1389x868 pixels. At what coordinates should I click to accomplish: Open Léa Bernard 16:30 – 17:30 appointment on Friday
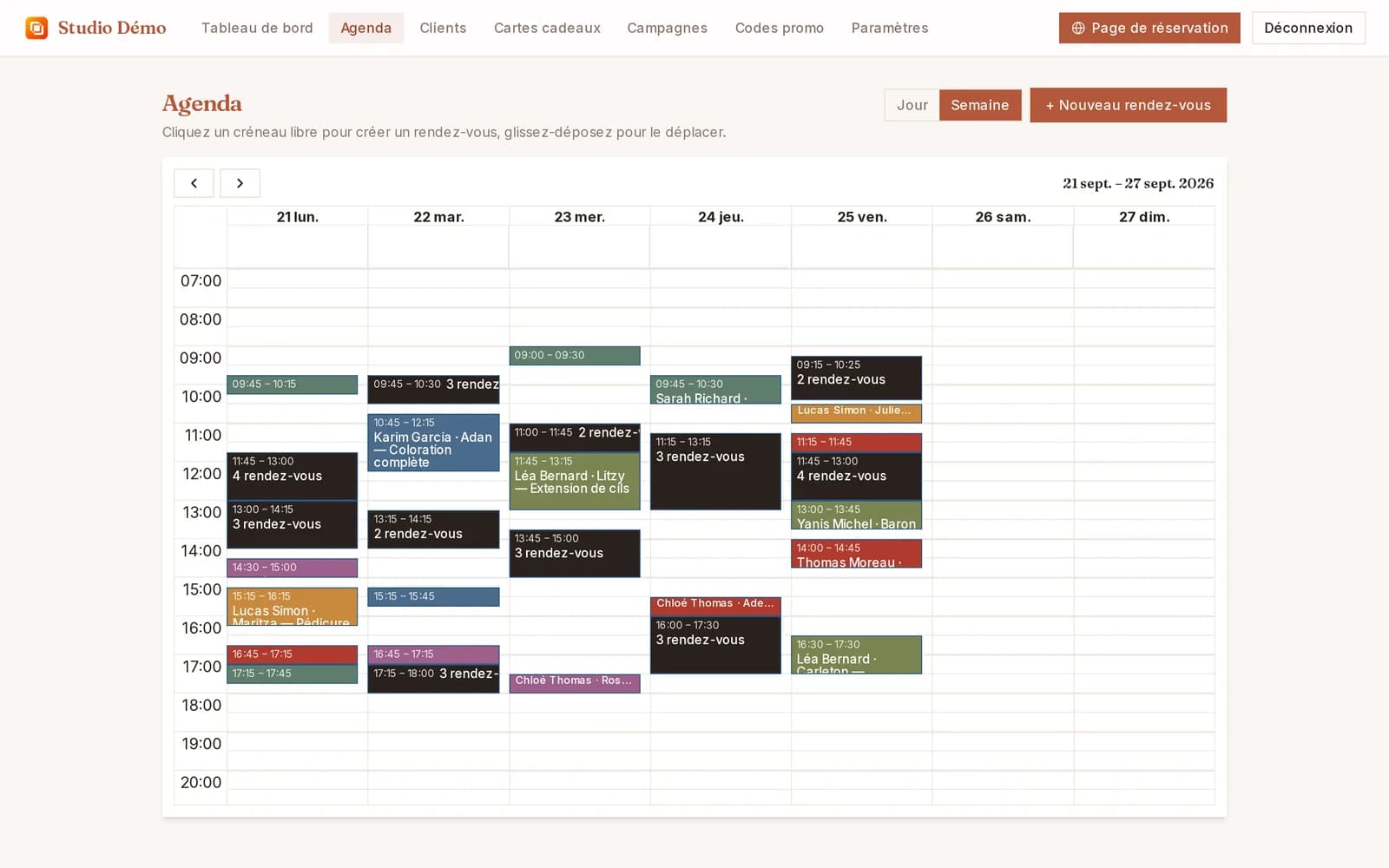[856, 654]
